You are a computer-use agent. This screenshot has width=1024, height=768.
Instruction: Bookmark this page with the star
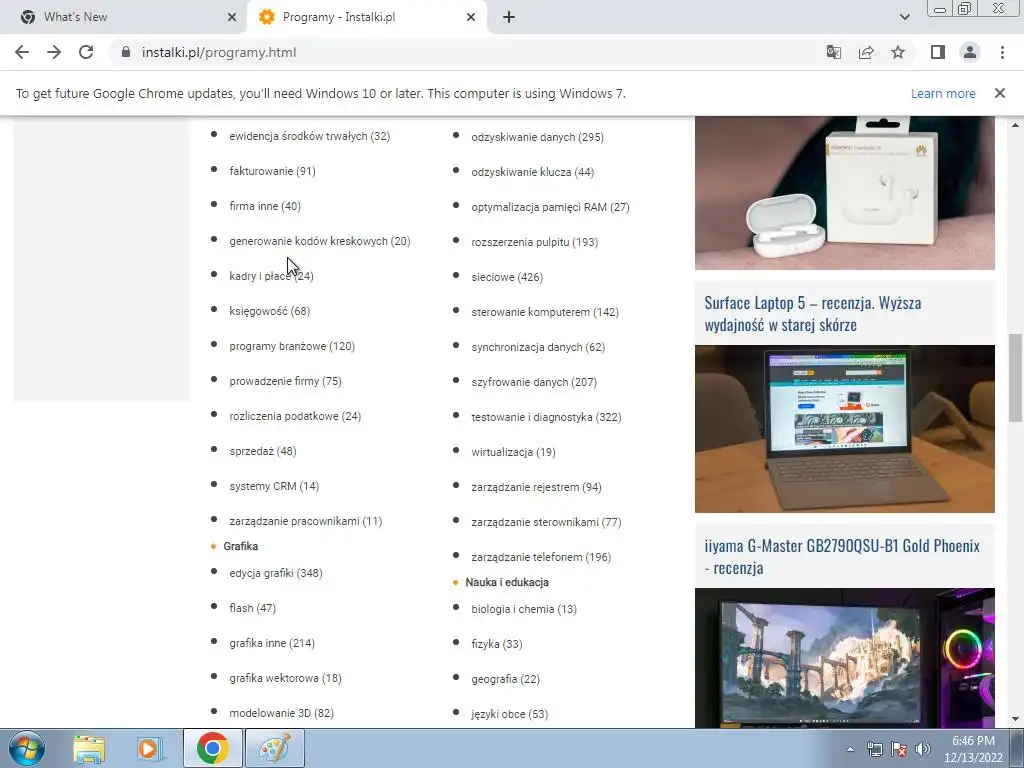pos(898,52)
